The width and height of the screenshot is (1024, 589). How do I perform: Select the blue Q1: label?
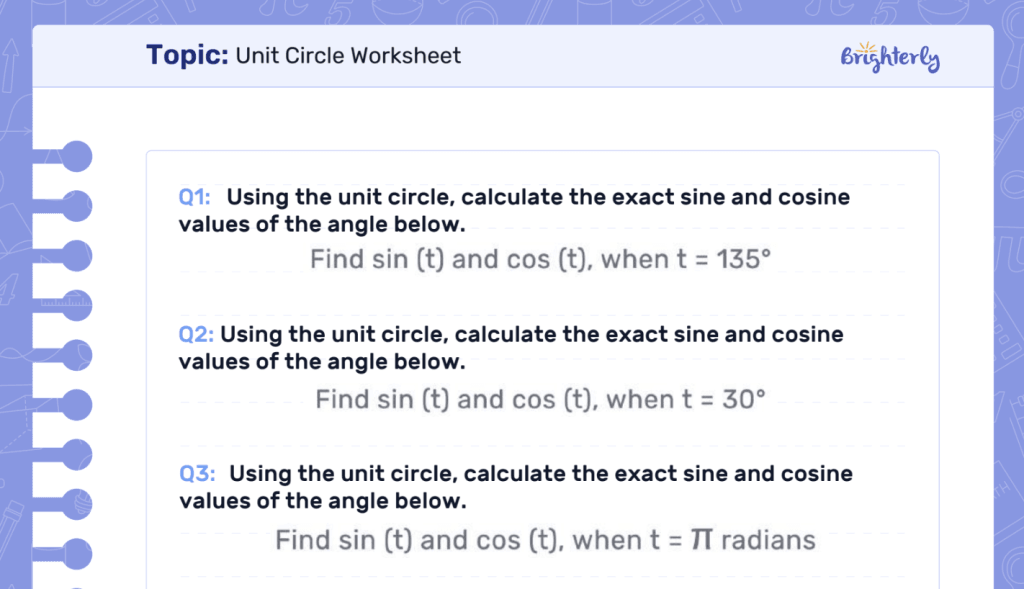click(x=194, y=197)
